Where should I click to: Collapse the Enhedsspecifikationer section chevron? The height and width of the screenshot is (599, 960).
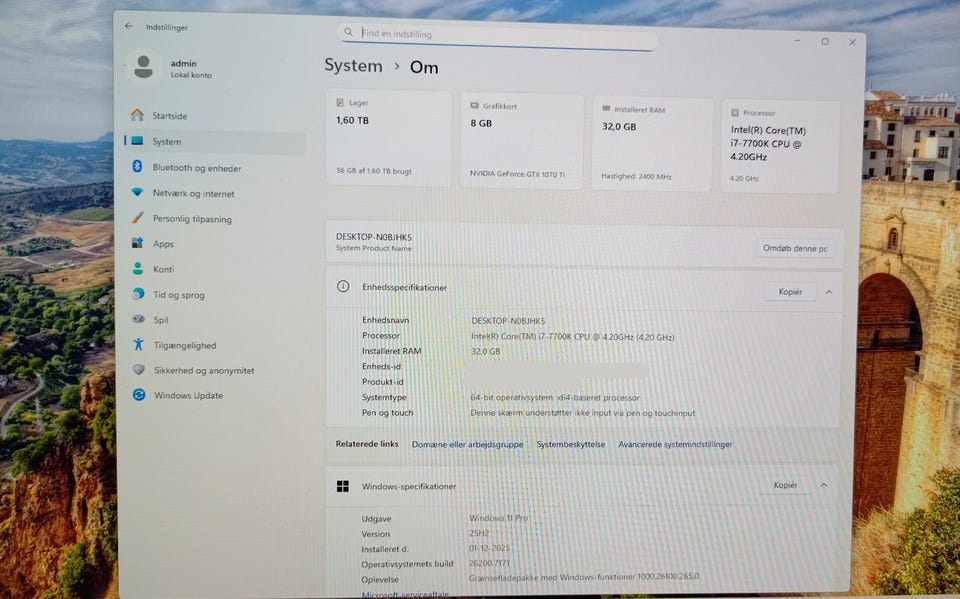tap(829, 292)
